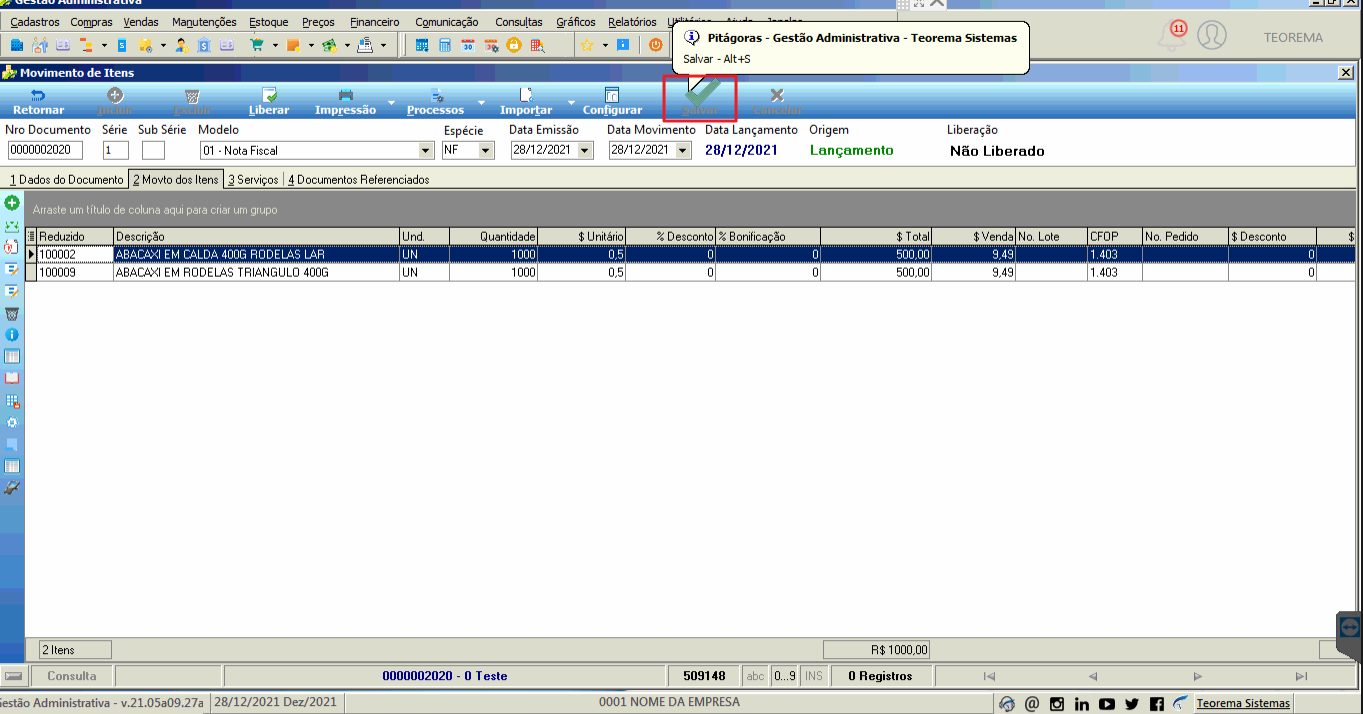Click the green Salvar checkmark button
The width and height of the screenshot is (1363, 714).
pos(700,98)
